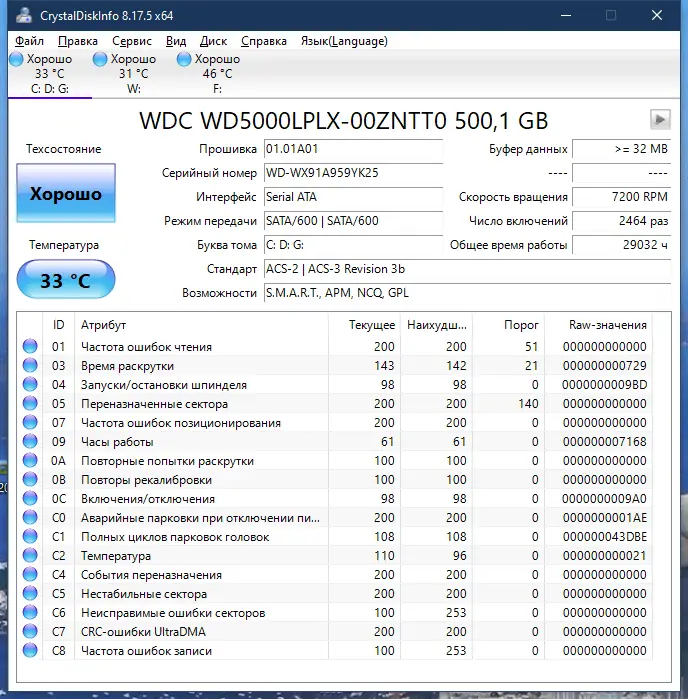The height and width of the screenshot is (699, 688).
Task: Click the status icon for Переназначенные сектора
Action: (30, 403)
